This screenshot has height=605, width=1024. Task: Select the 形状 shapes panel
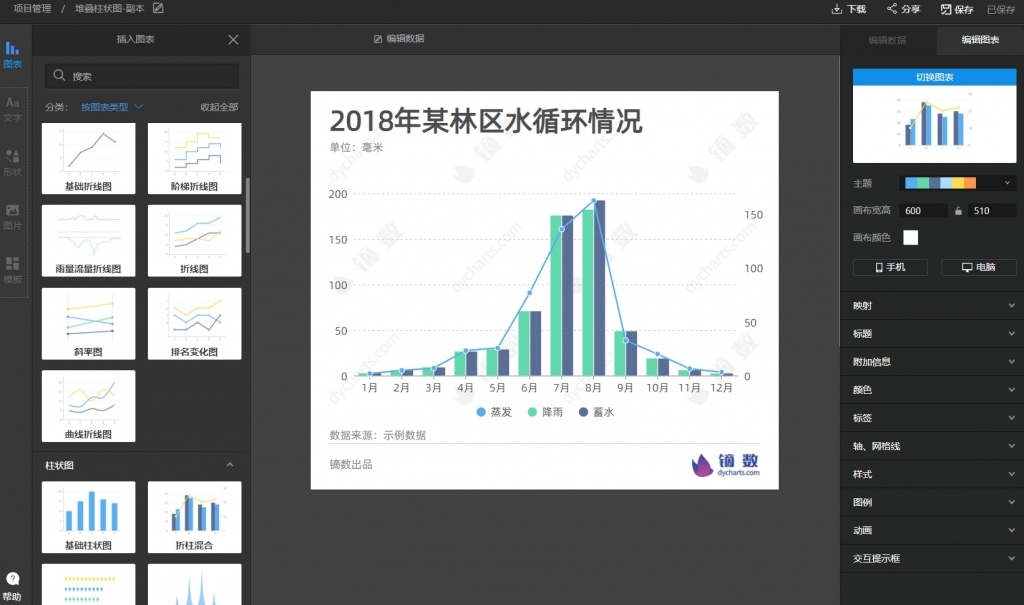click(x=14, y=160)
